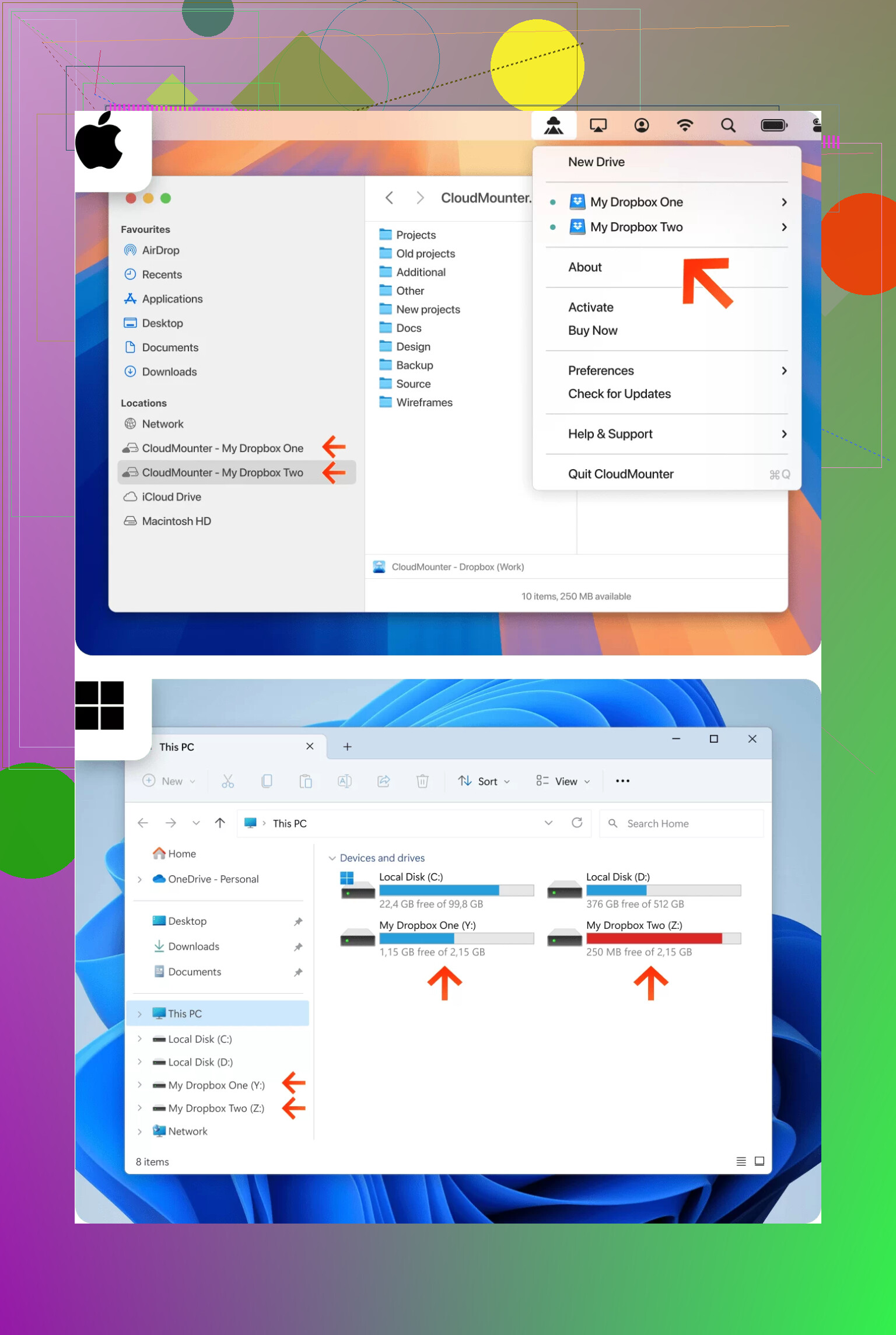The image size is (896, 1335).
Task: Select the Old projects folder
Action: pyautogui.click(x=425, y=253)
